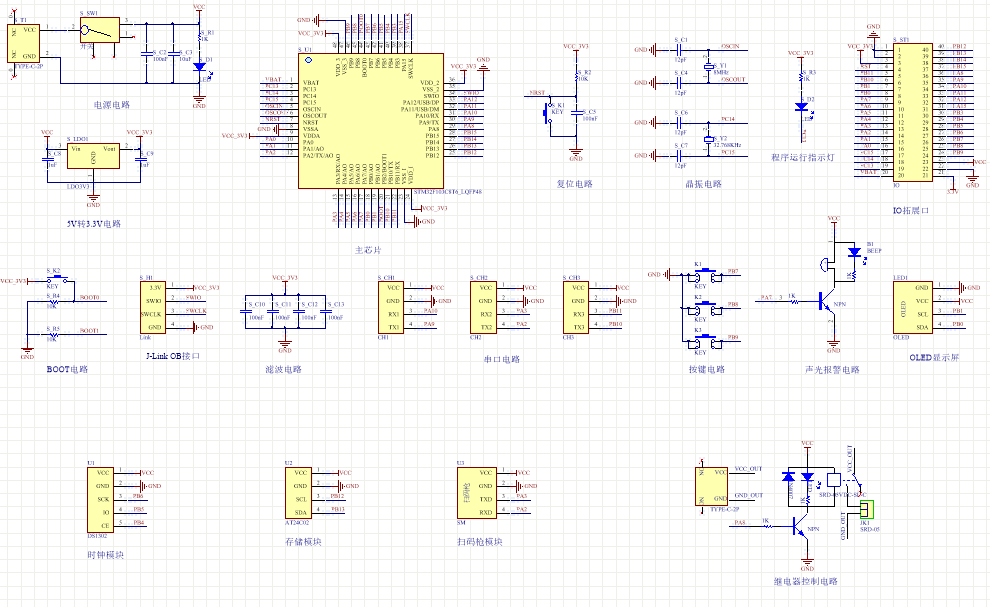This screenshot has height=607, width=990.
Task: Select the S_C13 filter capacitor
Action: (325, 311)
